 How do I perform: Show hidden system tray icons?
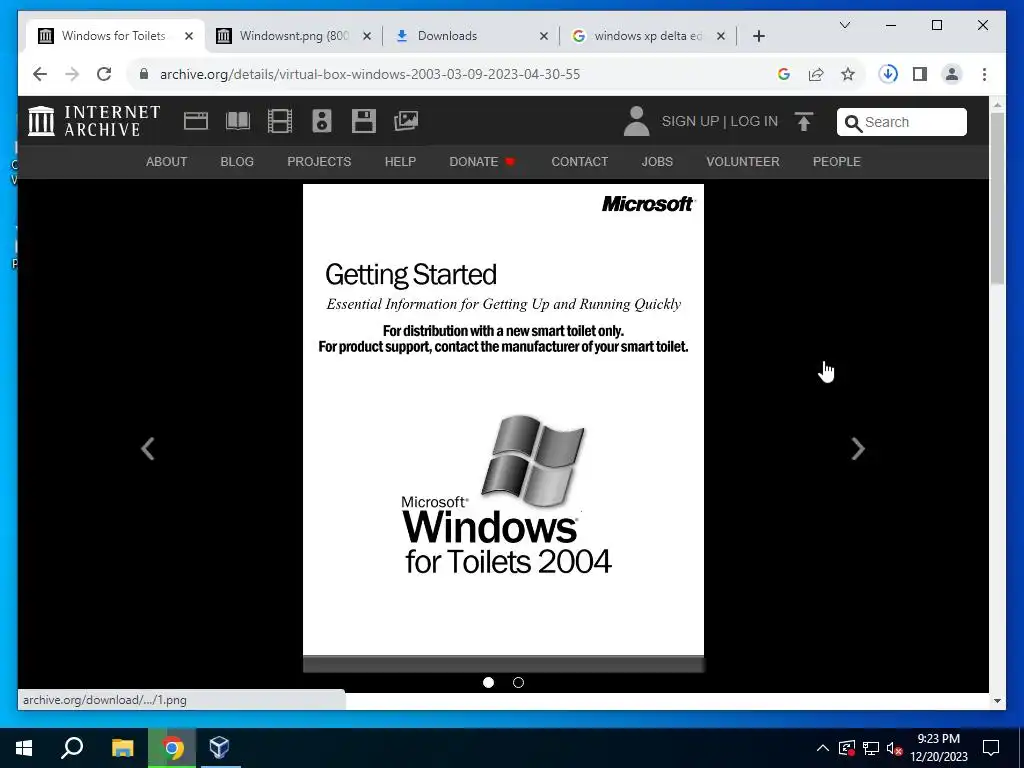tap(823, 748)
